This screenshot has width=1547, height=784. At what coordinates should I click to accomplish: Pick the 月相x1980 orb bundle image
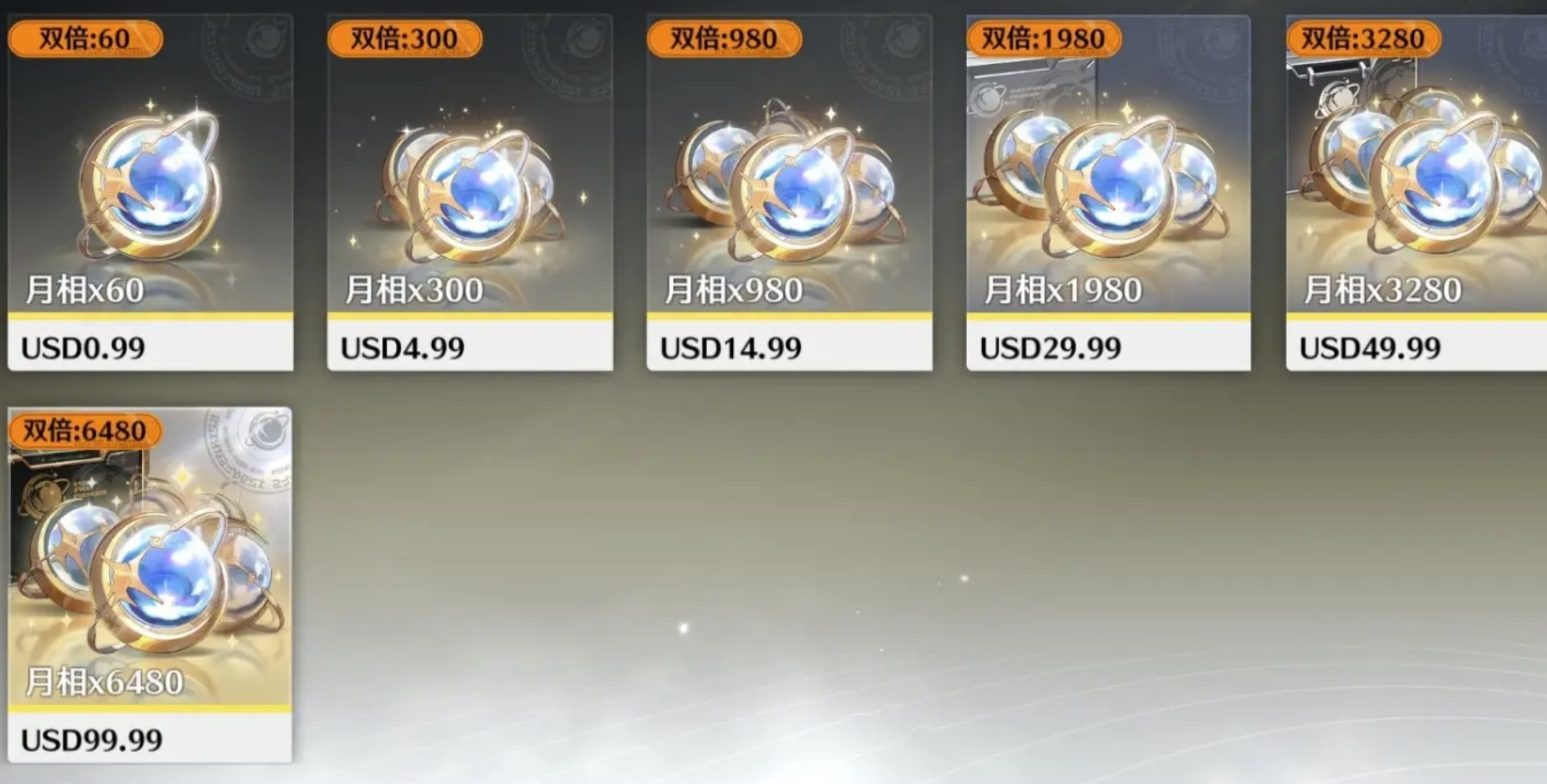coord(1108,177)
